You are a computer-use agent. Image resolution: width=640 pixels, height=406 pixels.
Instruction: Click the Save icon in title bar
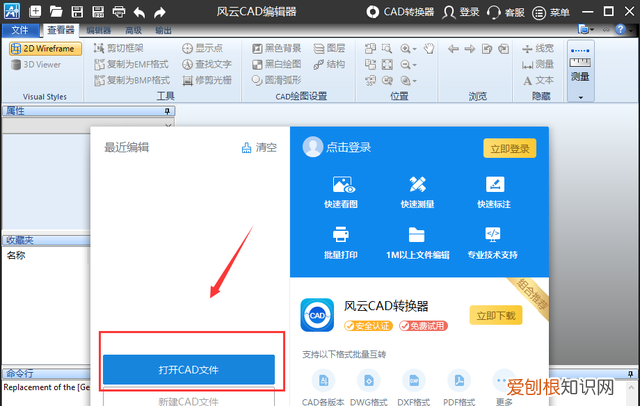click(77, 11)
